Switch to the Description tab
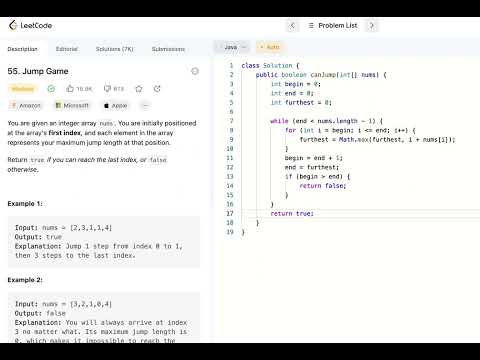The image size is (480, 360). [x=23, y=49]
